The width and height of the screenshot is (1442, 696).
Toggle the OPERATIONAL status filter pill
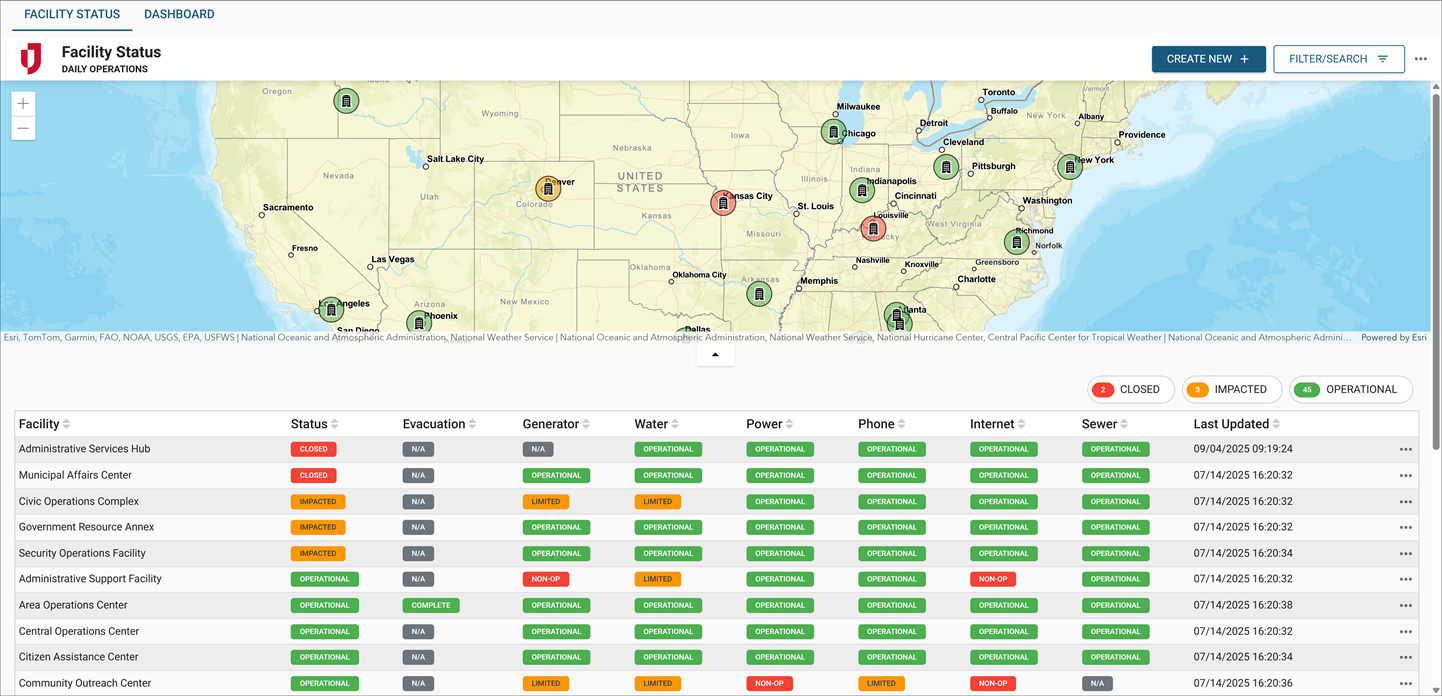(x=1351, y=389)
